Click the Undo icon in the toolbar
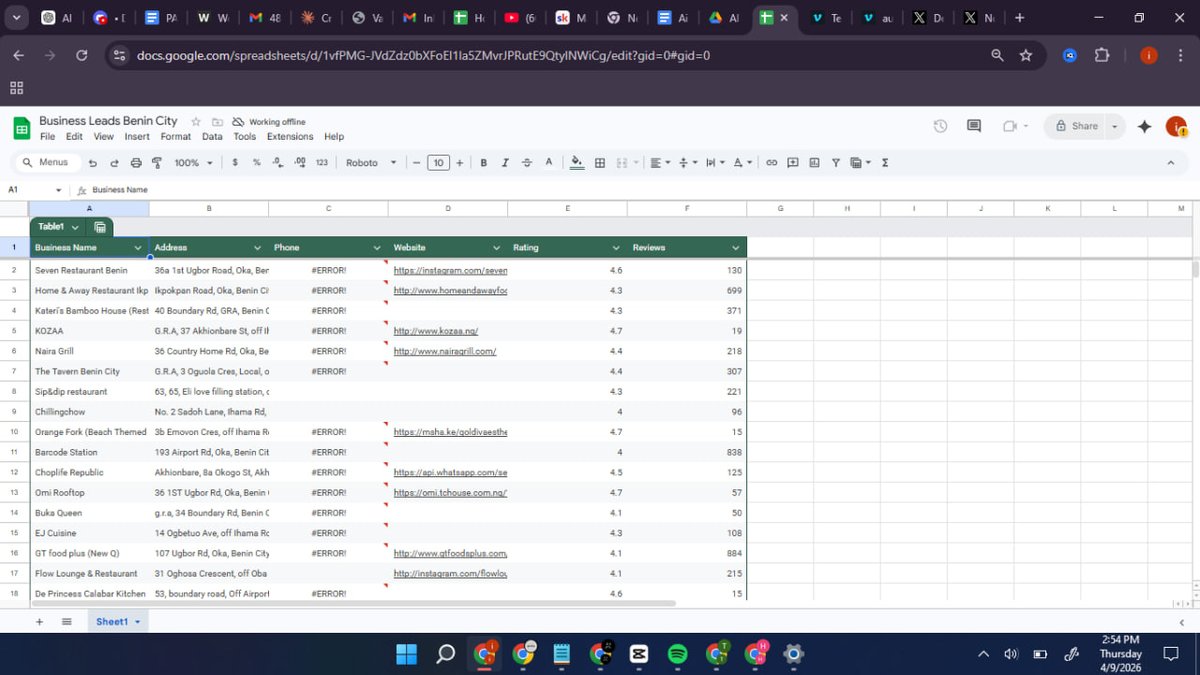The image size is (1200, 675). 92,163
